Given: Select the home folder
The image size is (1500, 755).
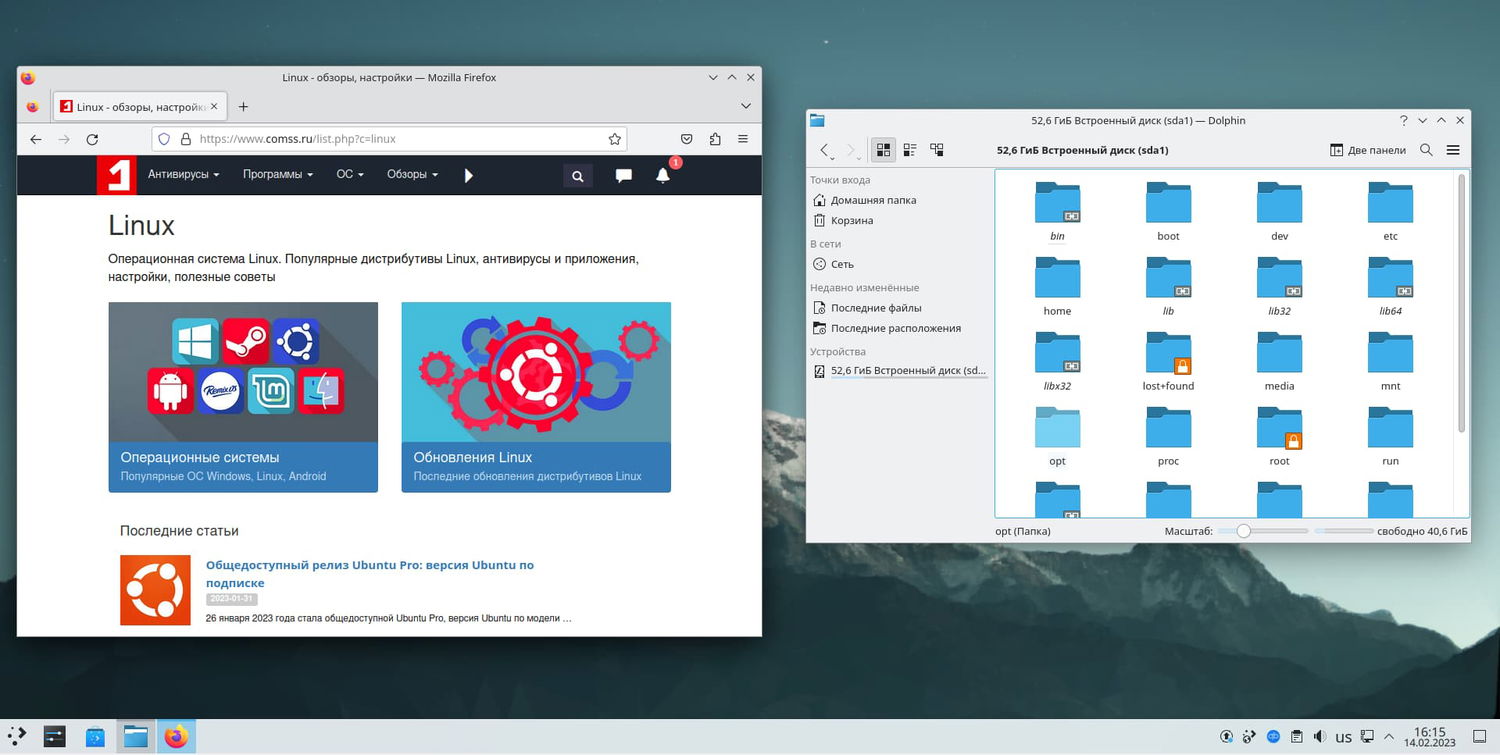Looking at the screenshot, I should 1057,287.
